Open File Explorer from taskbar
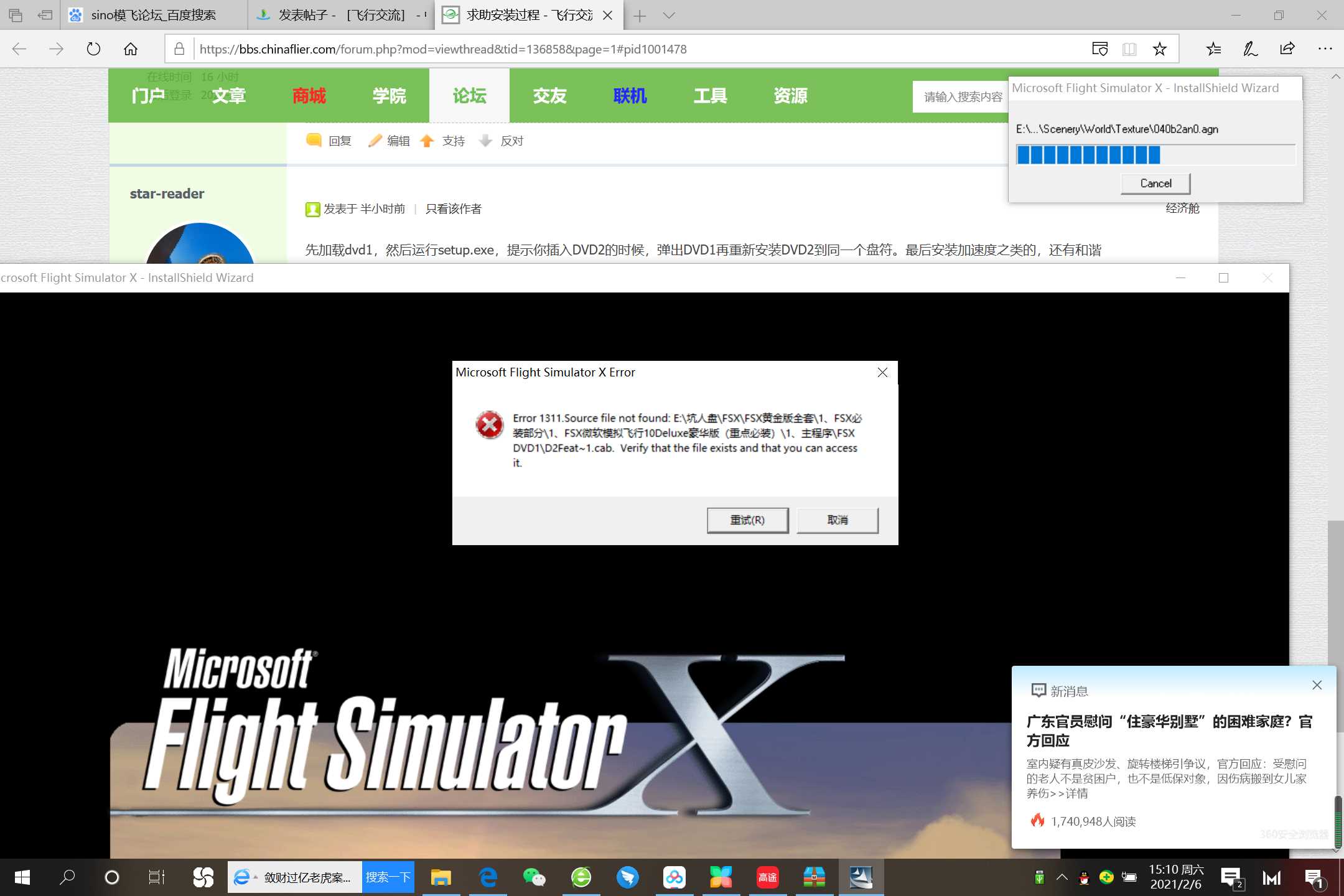This screenshot has width=1344, height=896. coord(441,877)
